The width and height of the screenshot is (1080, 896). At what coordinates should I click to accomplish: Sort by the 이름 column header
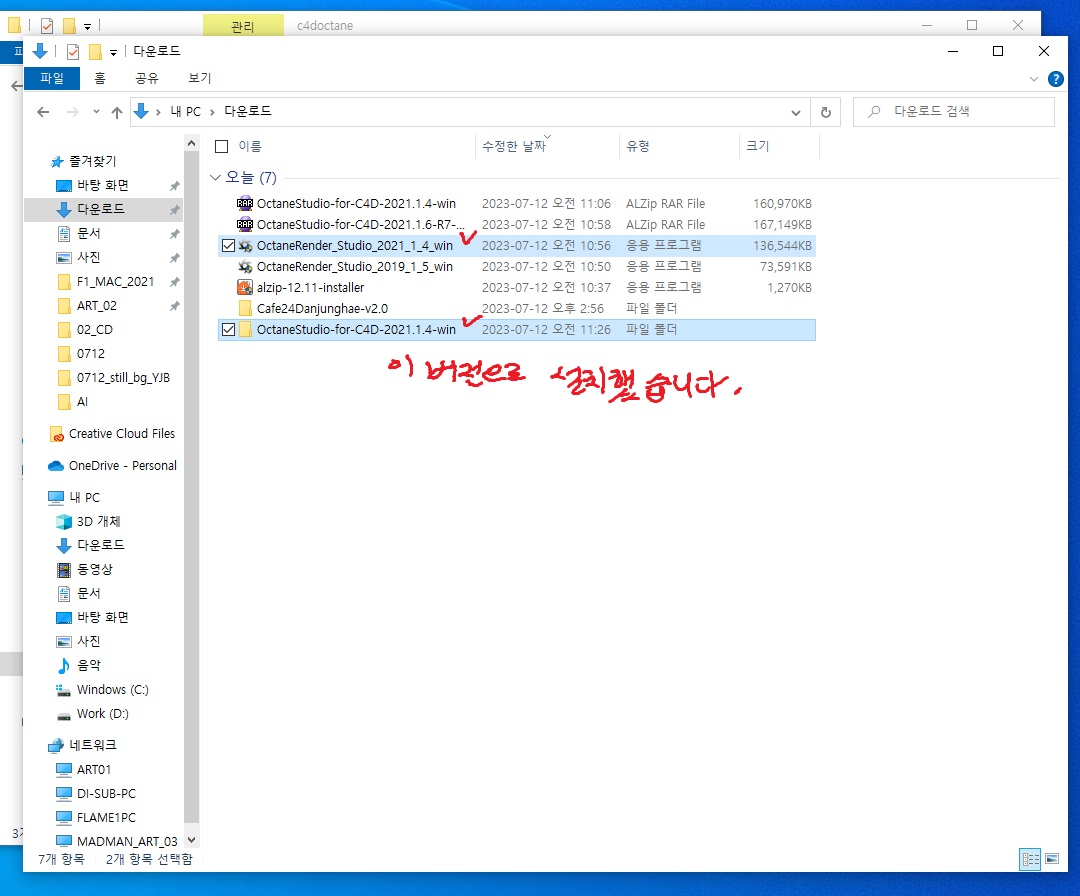click(250, 146)
